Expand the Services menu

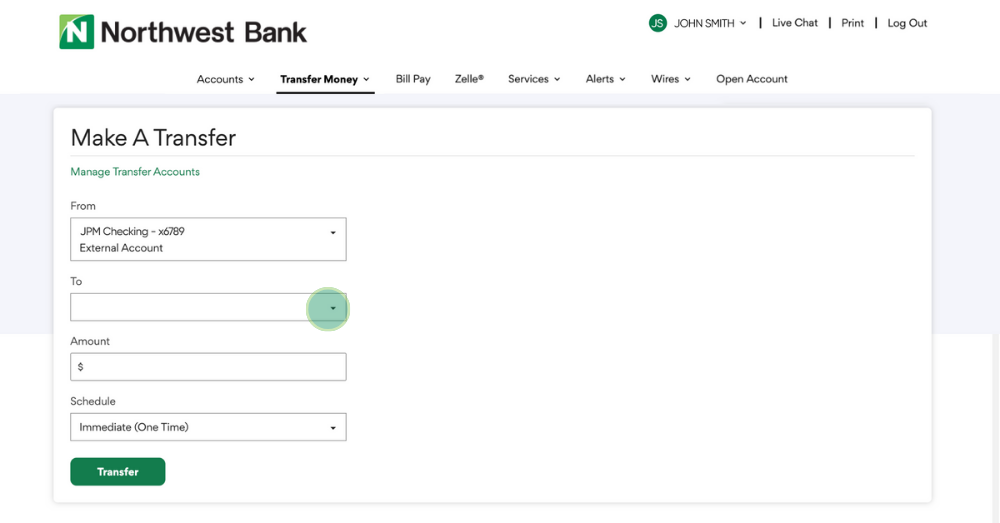click(x=534, y=79)
